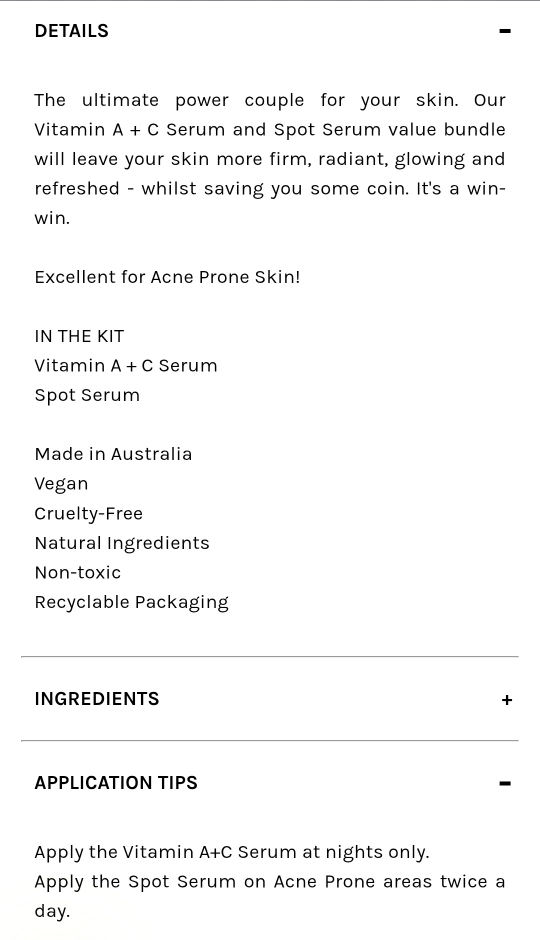Click the 'Non-toxic' attribute text

(78, 573)
